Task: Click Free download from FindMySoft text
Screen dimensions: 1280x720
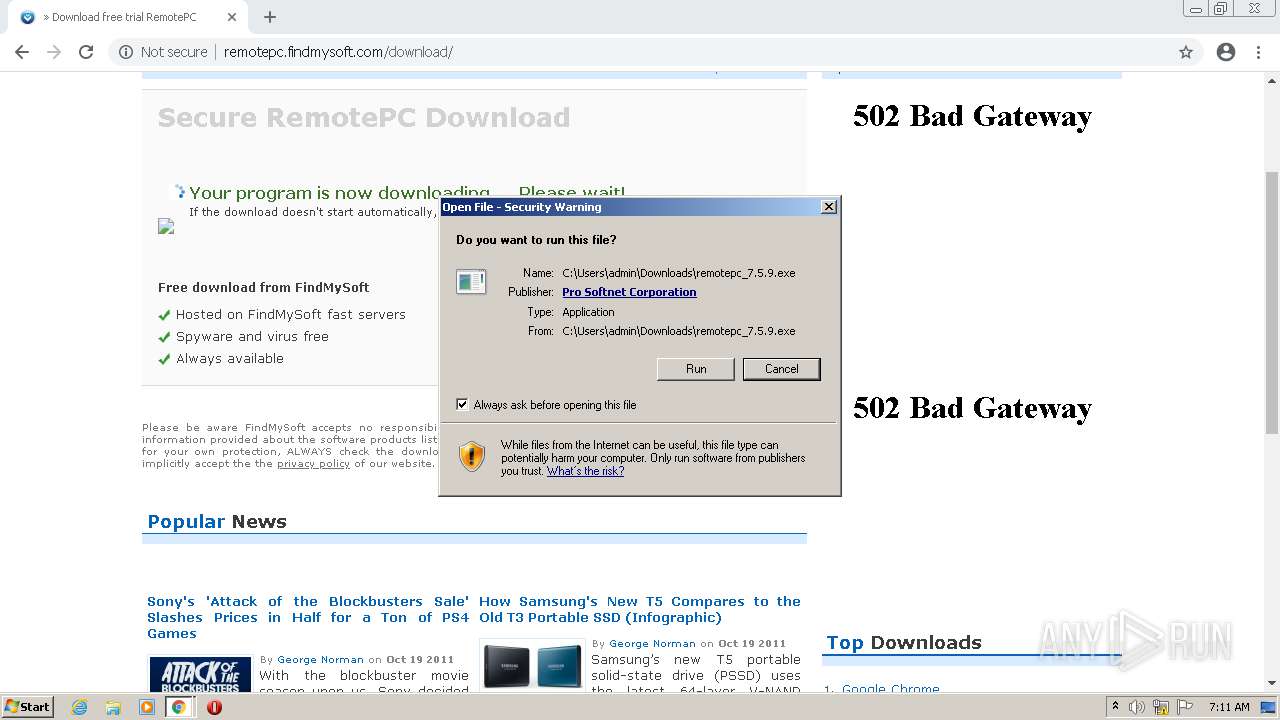Action: tap(264, 287)
